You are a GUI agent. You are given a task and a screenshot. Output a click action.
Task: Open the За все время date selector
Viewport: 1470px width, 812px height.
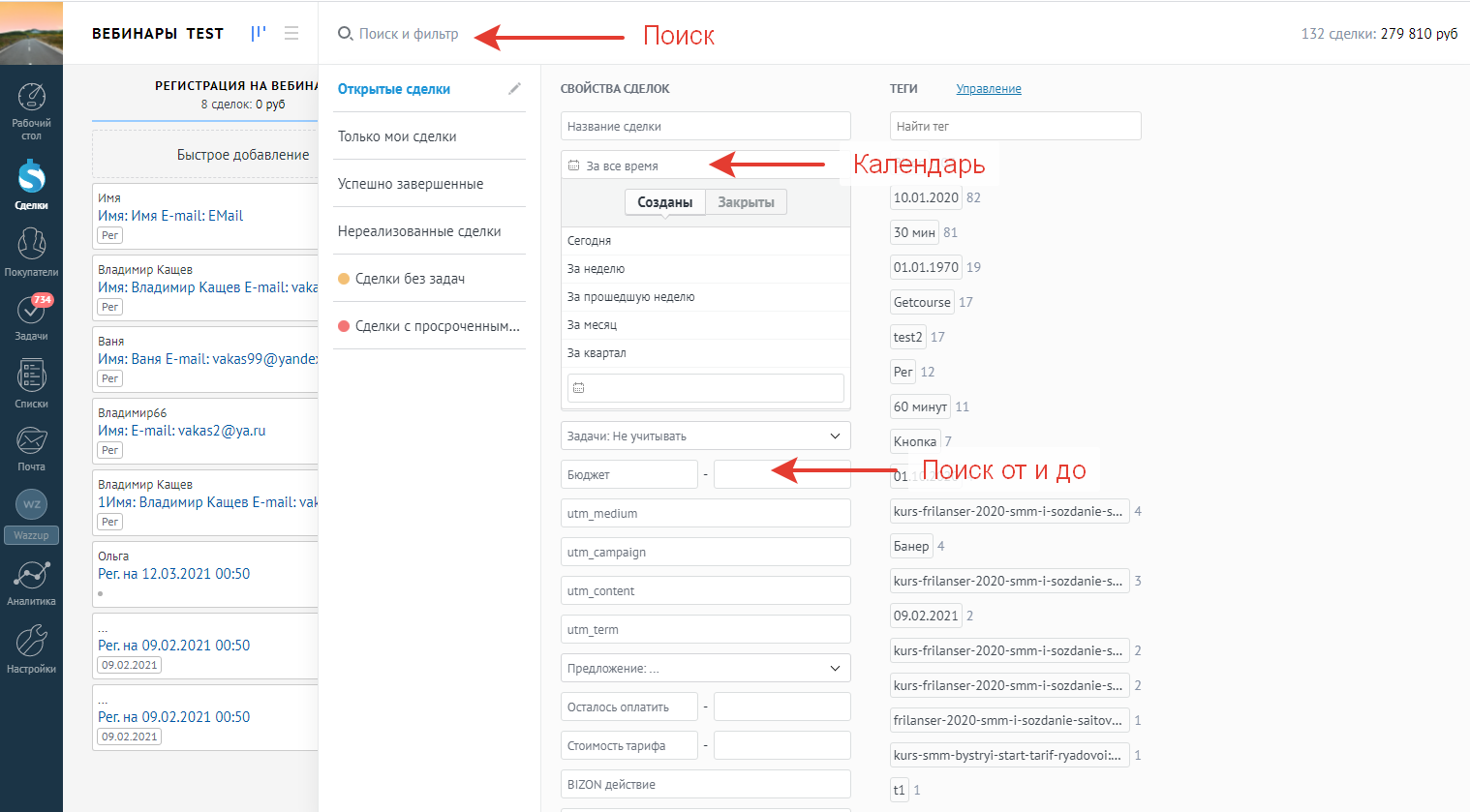639,165
